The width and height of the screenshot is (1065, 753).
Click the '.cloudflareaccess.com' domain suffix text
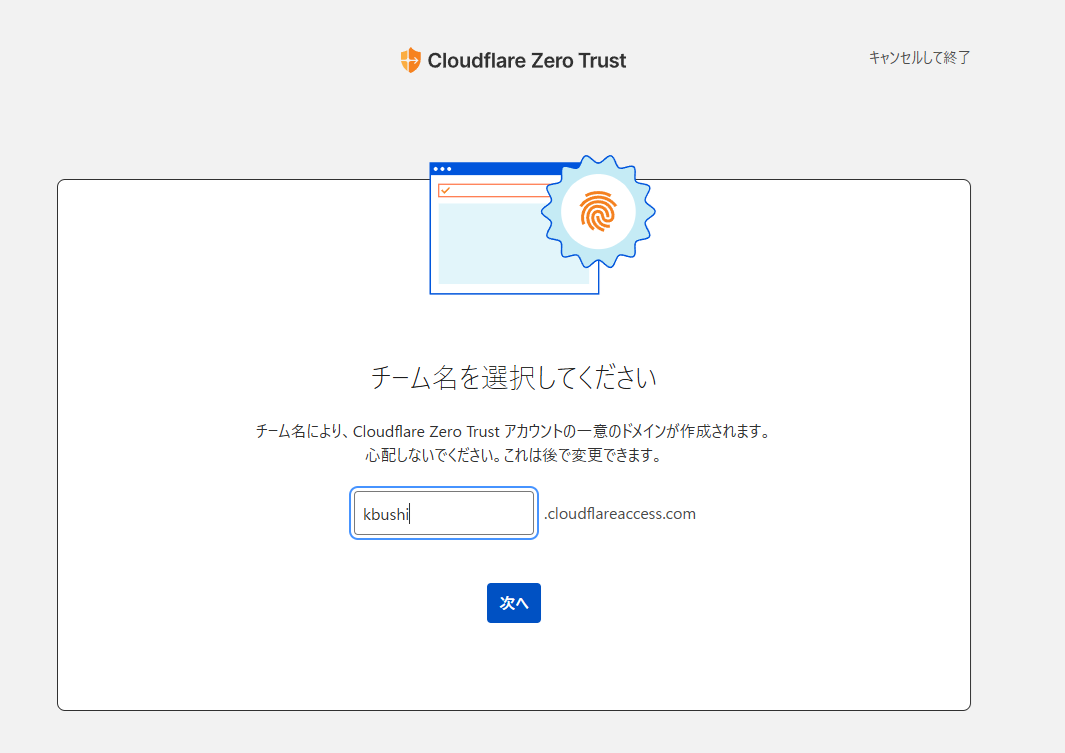619,513
